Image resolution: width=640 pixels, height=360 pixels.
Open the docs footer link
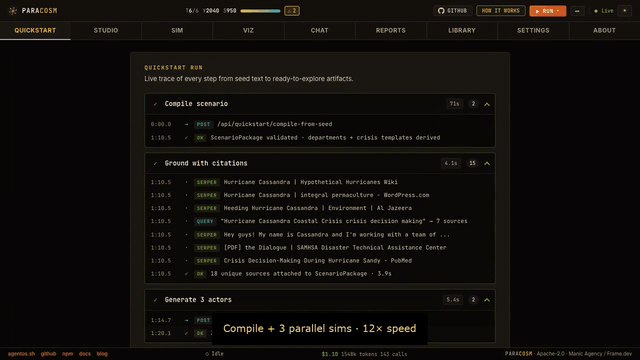point(84,354)
